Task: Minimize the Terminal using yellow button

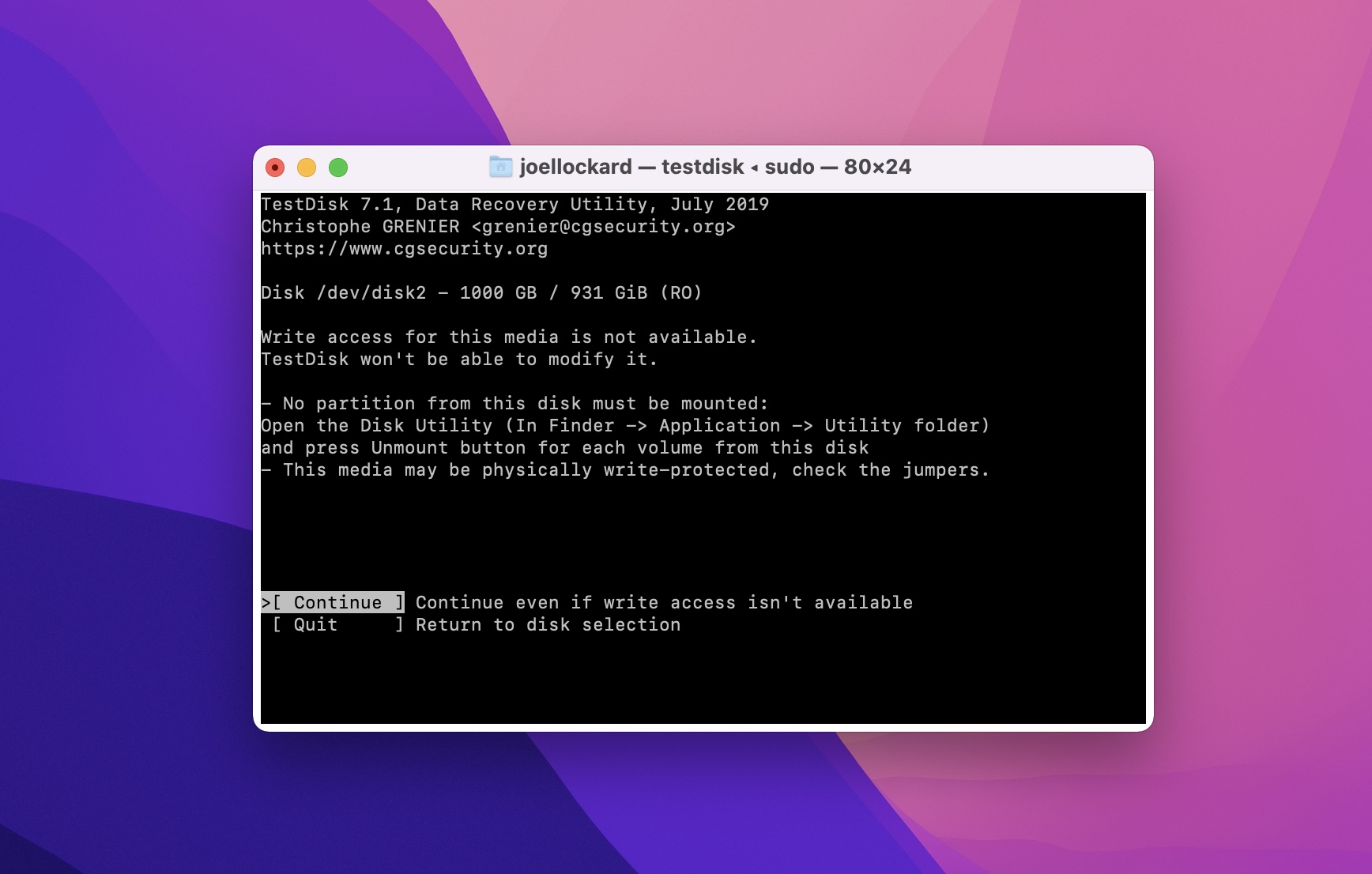Action: (x=307, y=168)
